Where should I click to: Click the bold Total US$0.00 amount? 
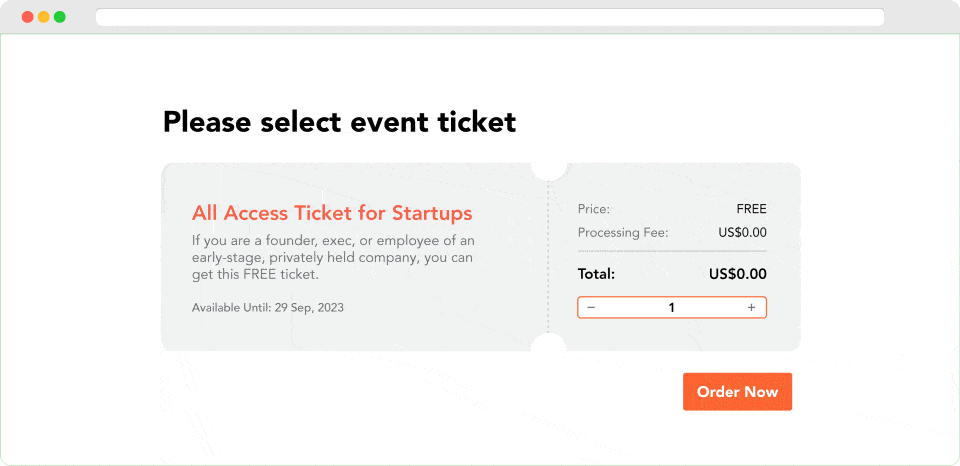(x=737, y=274)
